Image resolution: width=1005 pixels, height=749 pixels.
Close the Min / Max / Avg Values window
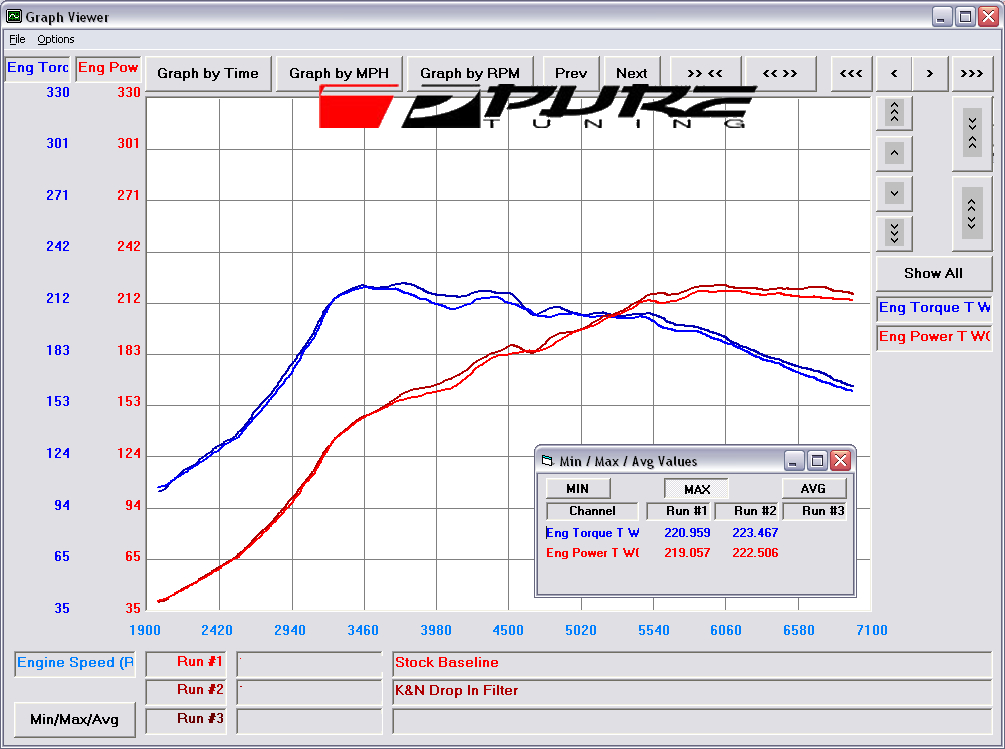coord(840,460)
